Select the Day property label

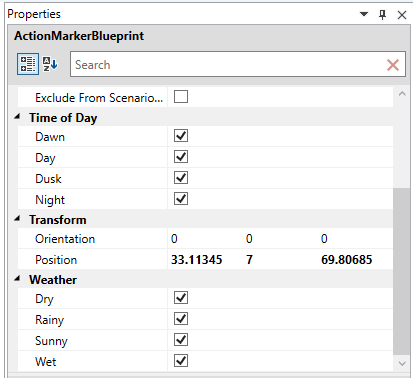(x=45, y=158)
